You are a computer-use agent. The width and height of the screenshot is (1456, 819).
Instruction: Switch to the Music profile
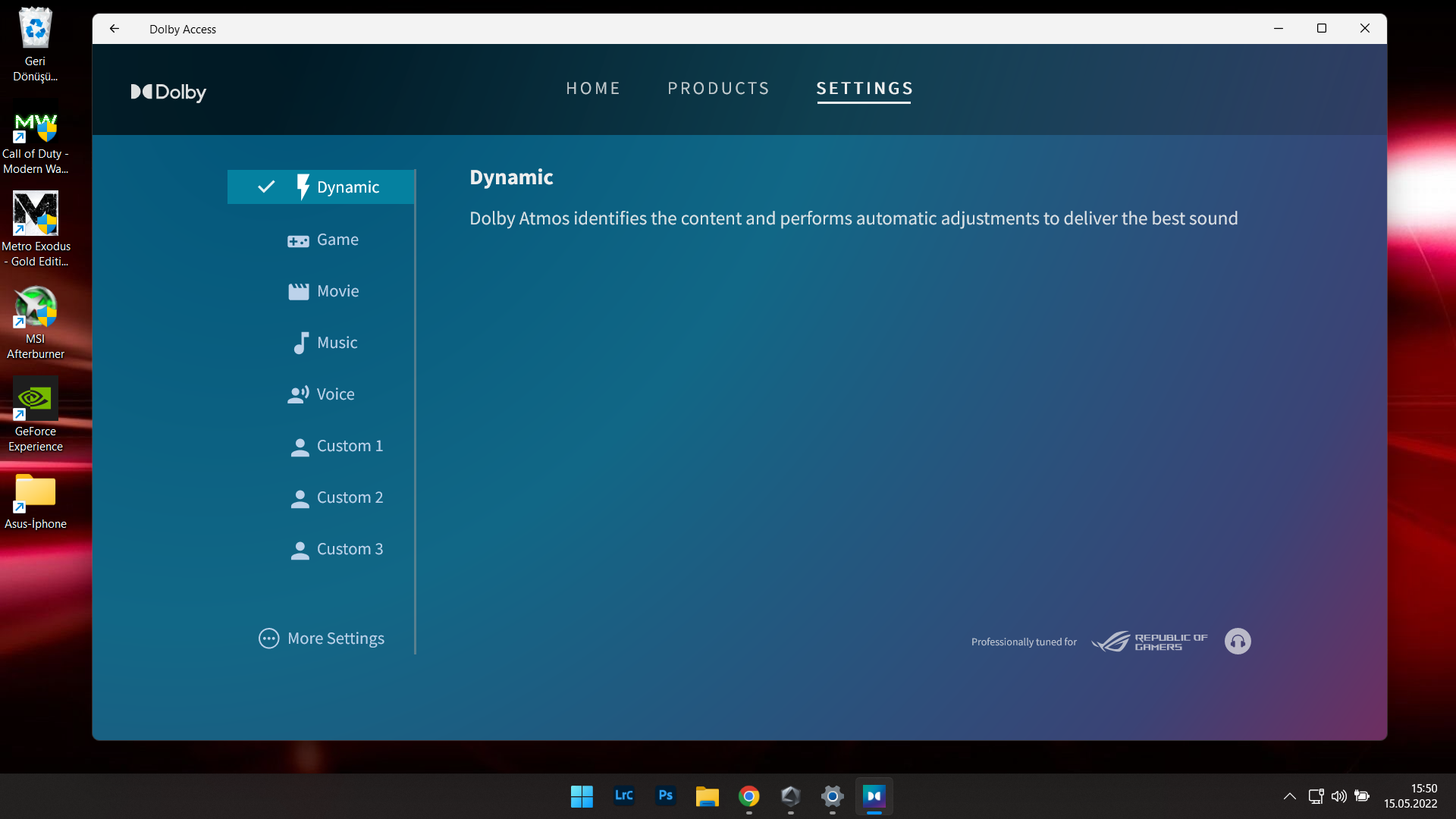click(x=337, y=343)
